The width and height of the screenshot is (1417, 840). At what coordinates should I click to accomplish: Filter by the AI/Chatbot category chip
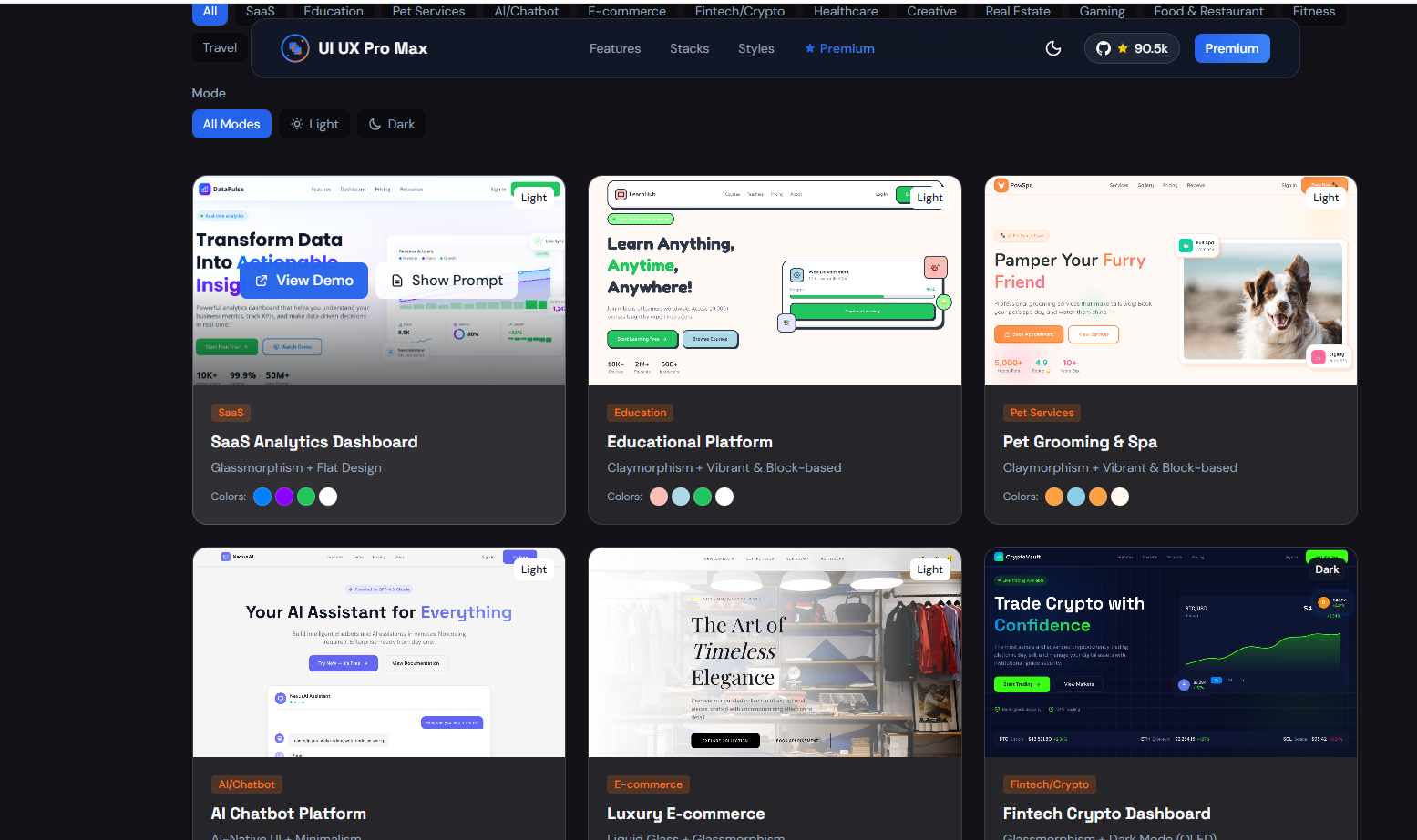[527, 12]
